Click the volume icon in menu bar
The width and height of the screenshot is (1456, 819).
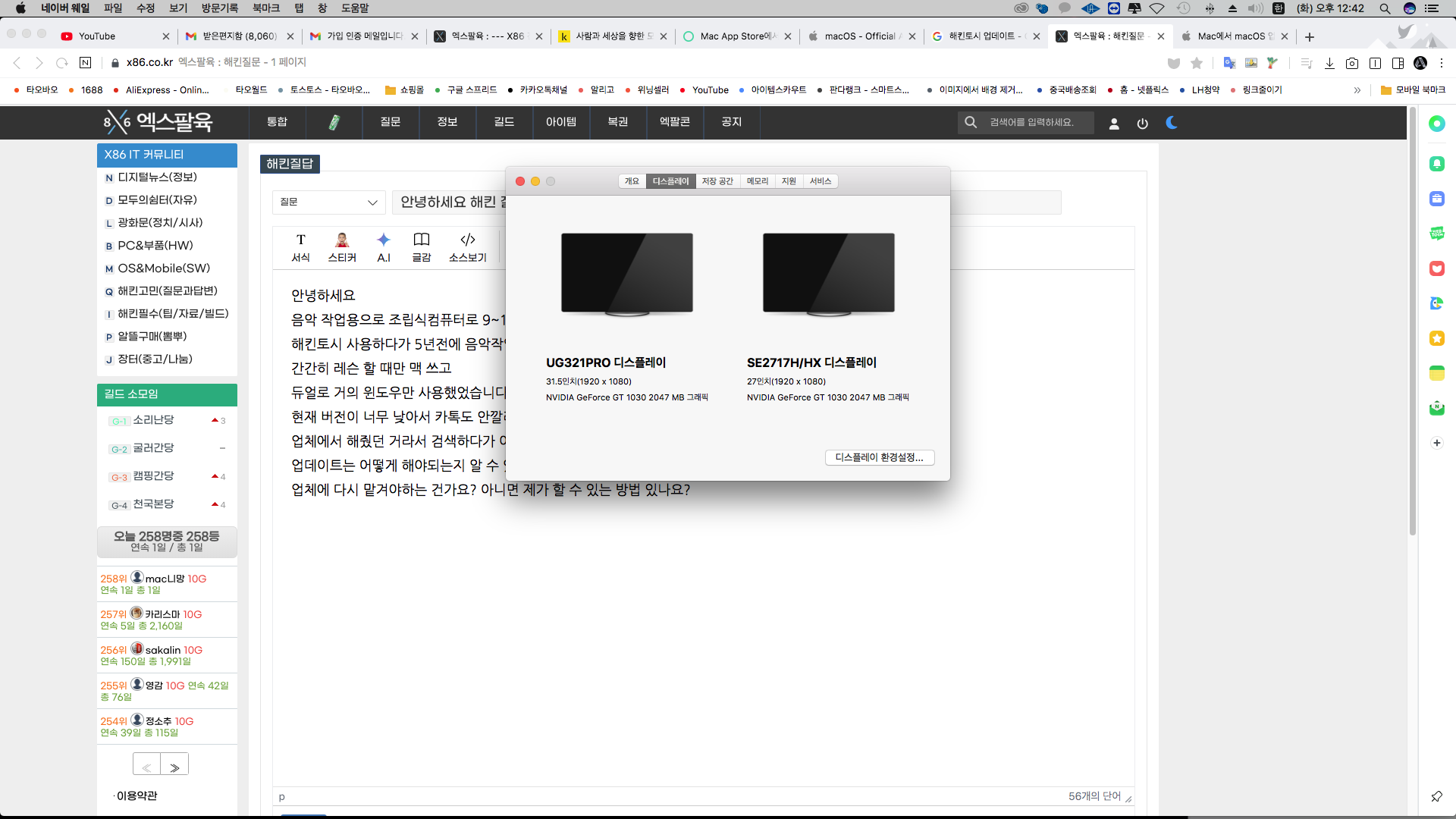[x=1256, y=8]
